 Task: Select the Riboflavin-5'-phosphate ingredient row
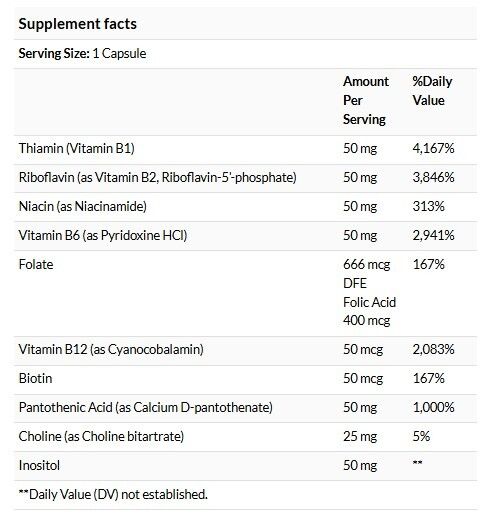click(x=245, y=178)
